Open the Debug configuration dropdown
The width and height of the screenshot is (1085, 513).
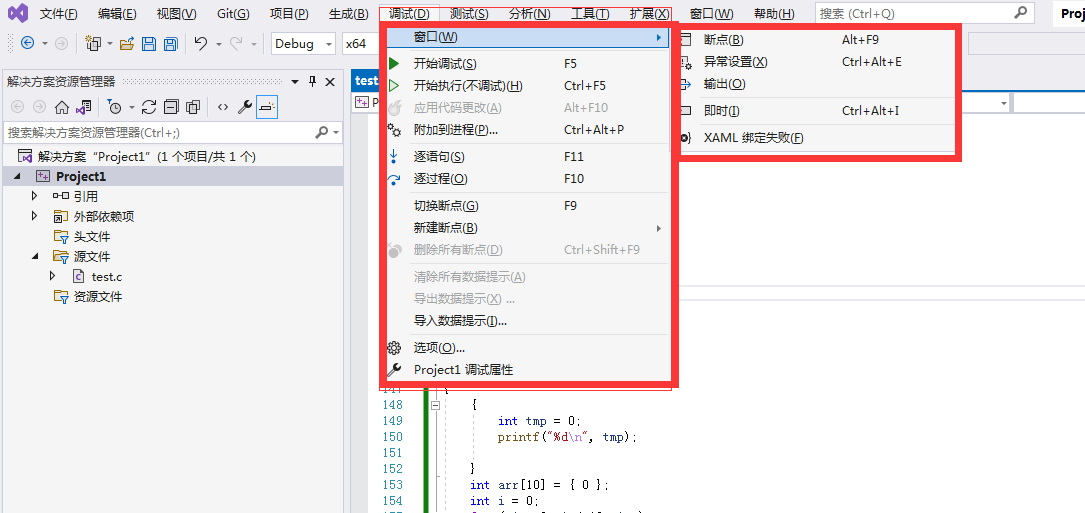pyautogui.click(x=303, y=44)
